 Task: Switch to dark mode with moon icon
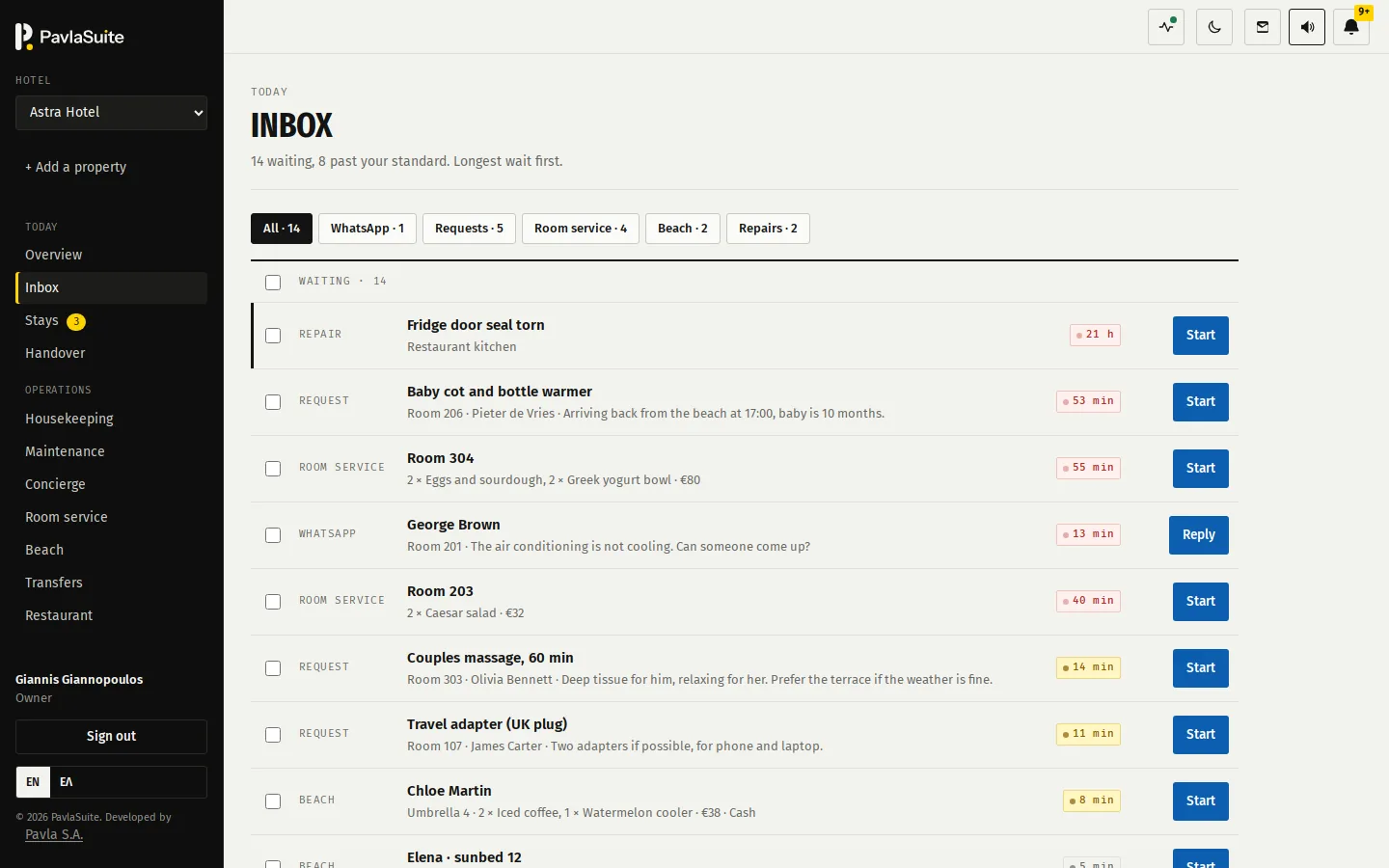(1214, 27)
